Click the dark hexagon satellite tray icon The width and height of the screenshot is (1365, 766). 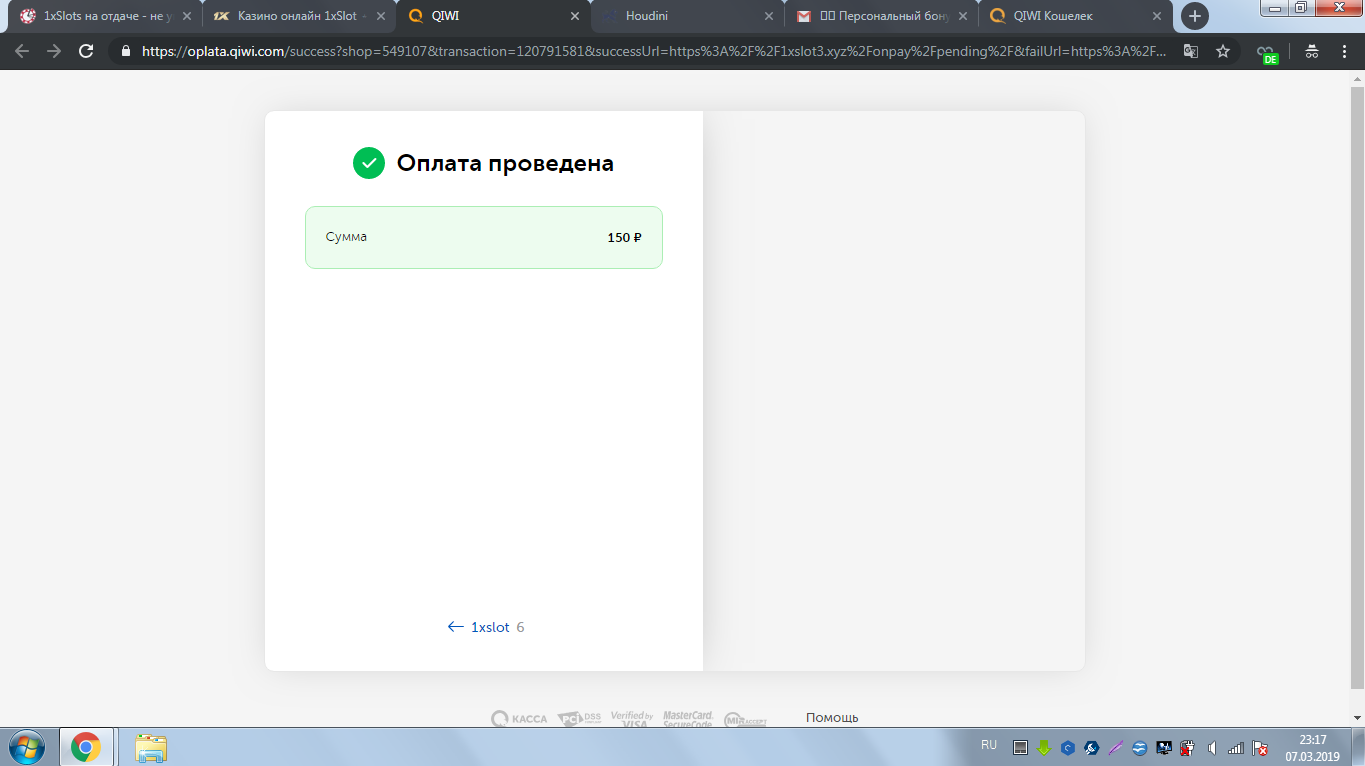(1092, 747)
